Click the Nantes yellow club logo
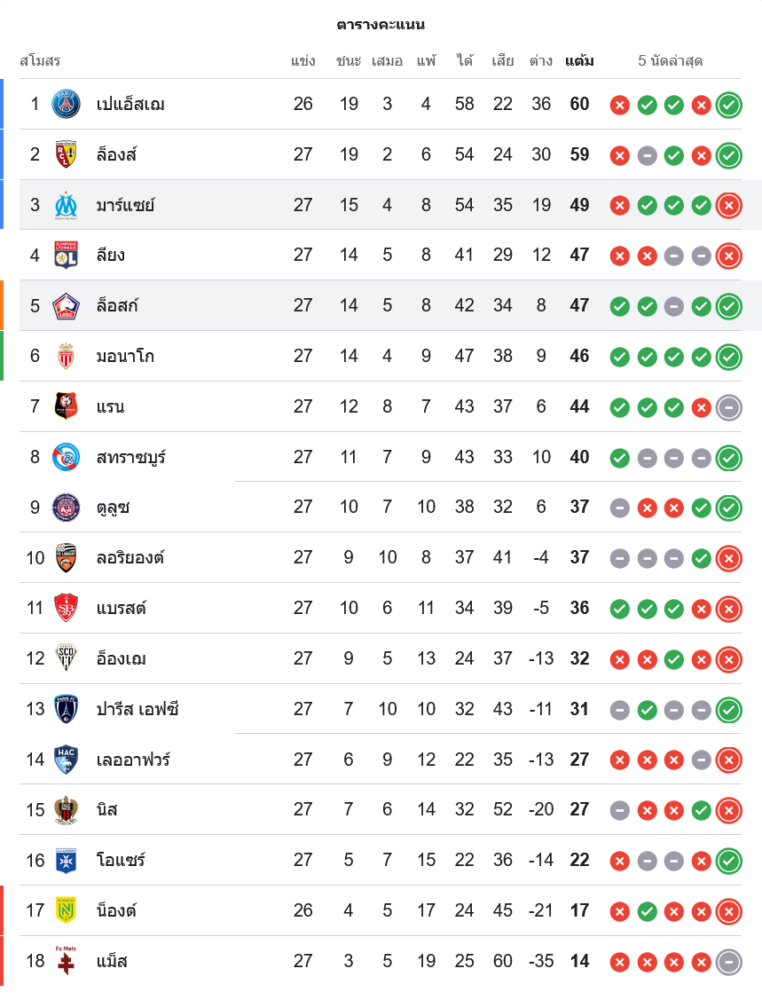 click(66, 910)
